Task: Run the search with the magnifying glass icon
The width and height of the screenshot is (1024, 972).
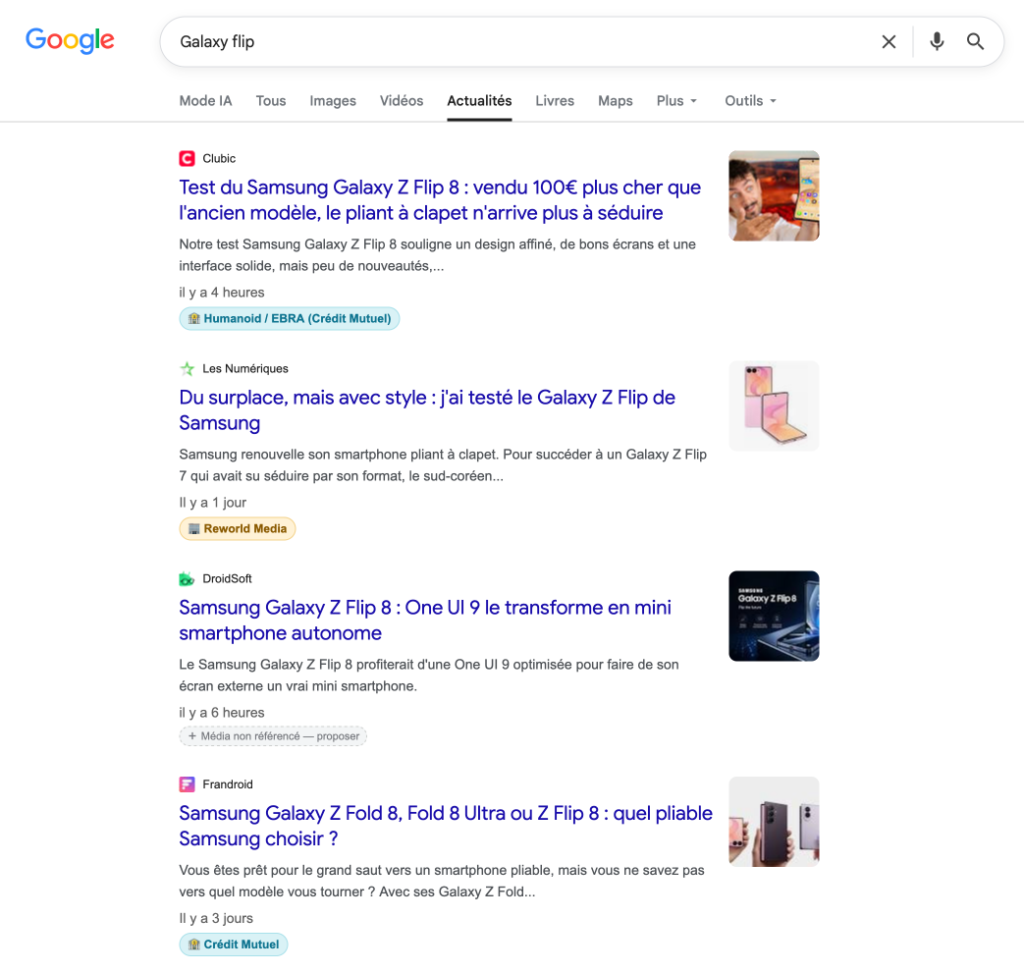Action: click(x=975, y=42)
